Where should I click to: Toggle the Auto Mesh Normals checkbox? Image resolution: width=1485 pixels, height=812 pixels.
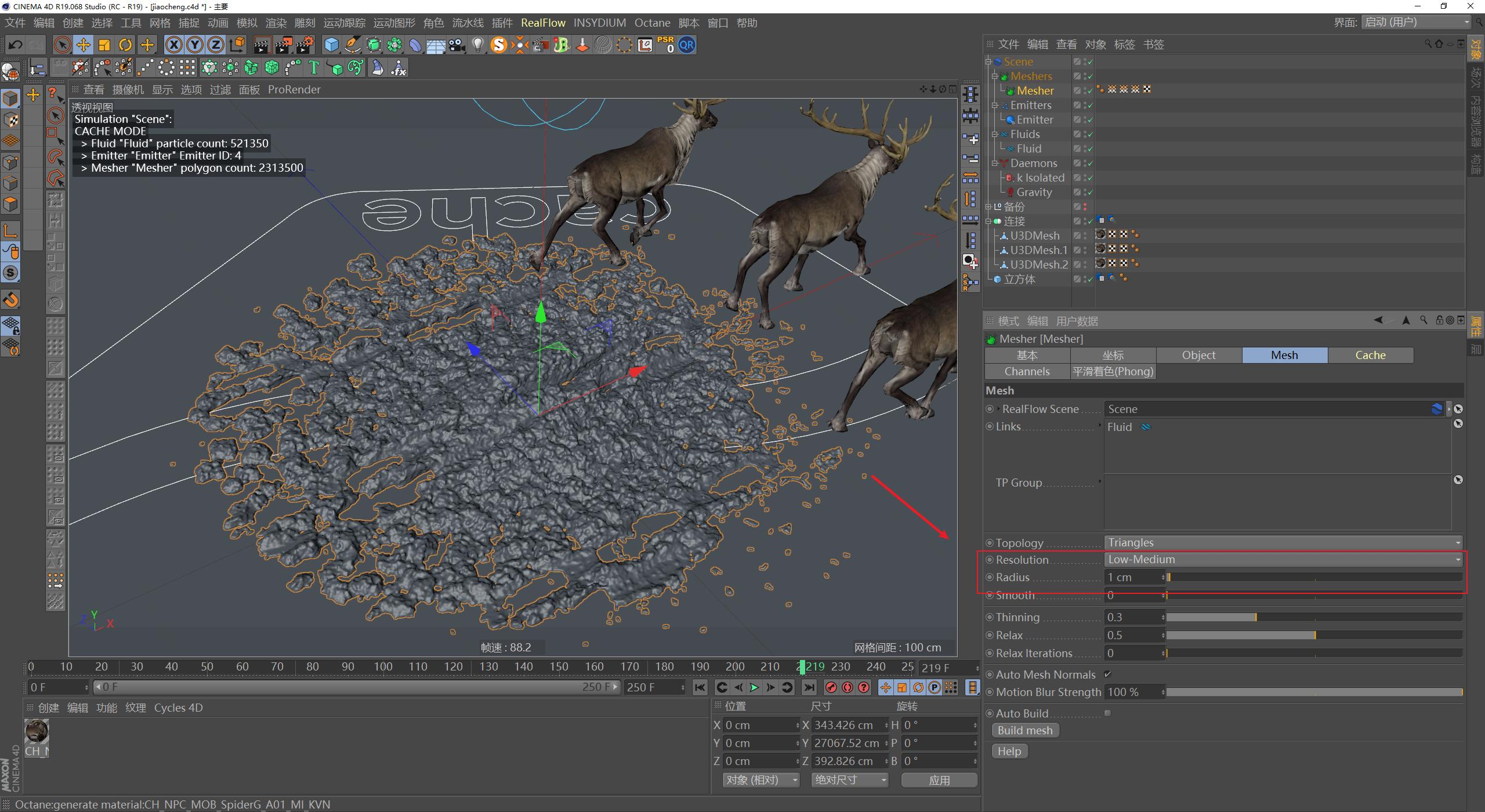tap(1107, 674)
